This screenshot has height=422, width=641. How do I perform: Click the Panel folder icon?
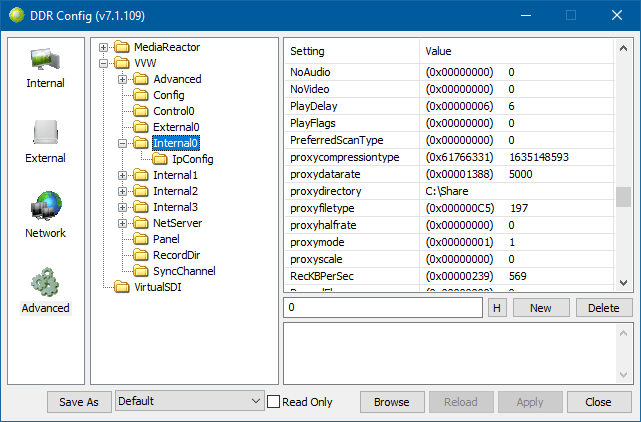[x=141, y=239]
